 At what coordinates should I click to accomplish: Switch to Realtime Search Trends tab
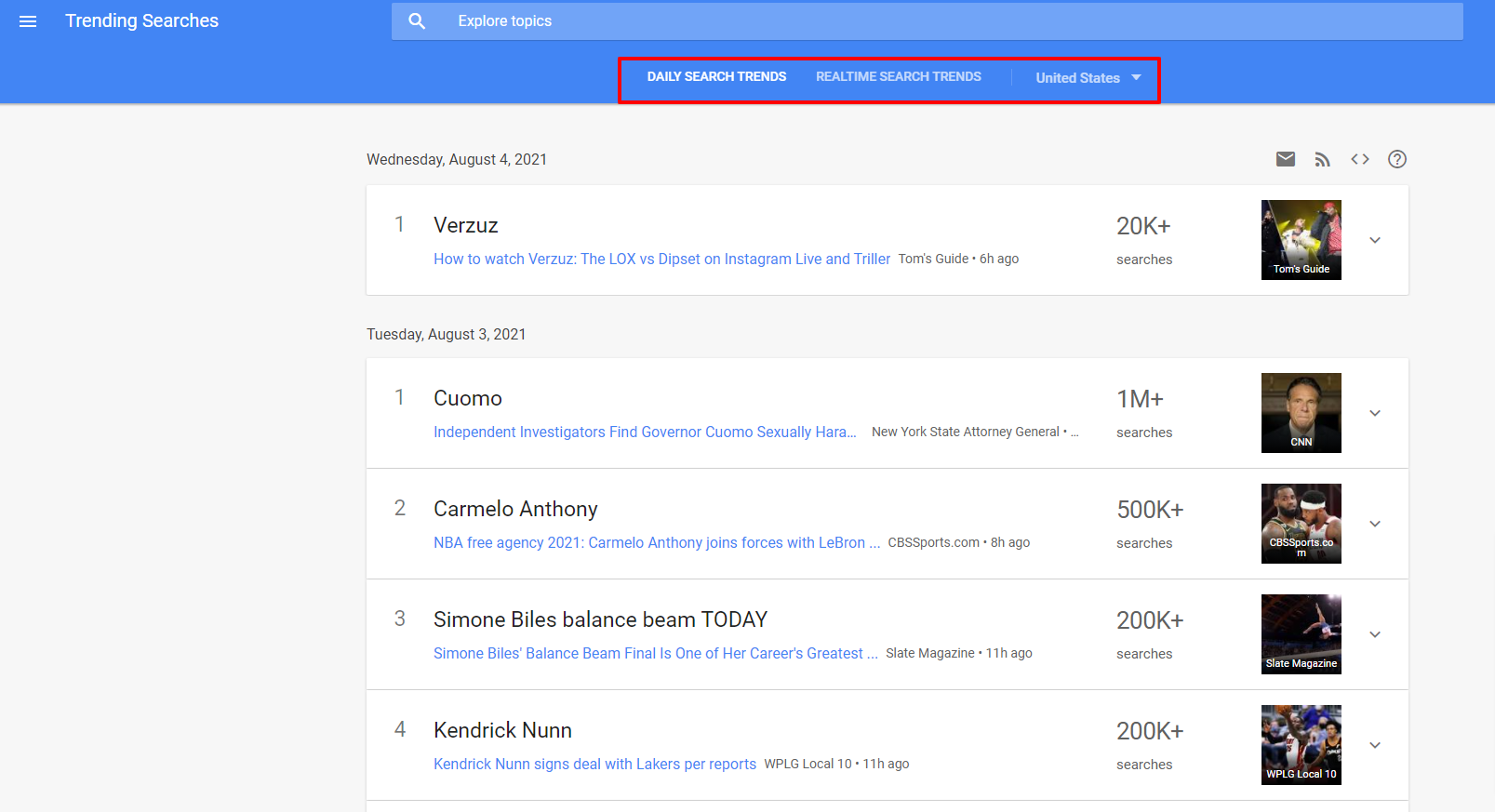[x=899, y=77]
